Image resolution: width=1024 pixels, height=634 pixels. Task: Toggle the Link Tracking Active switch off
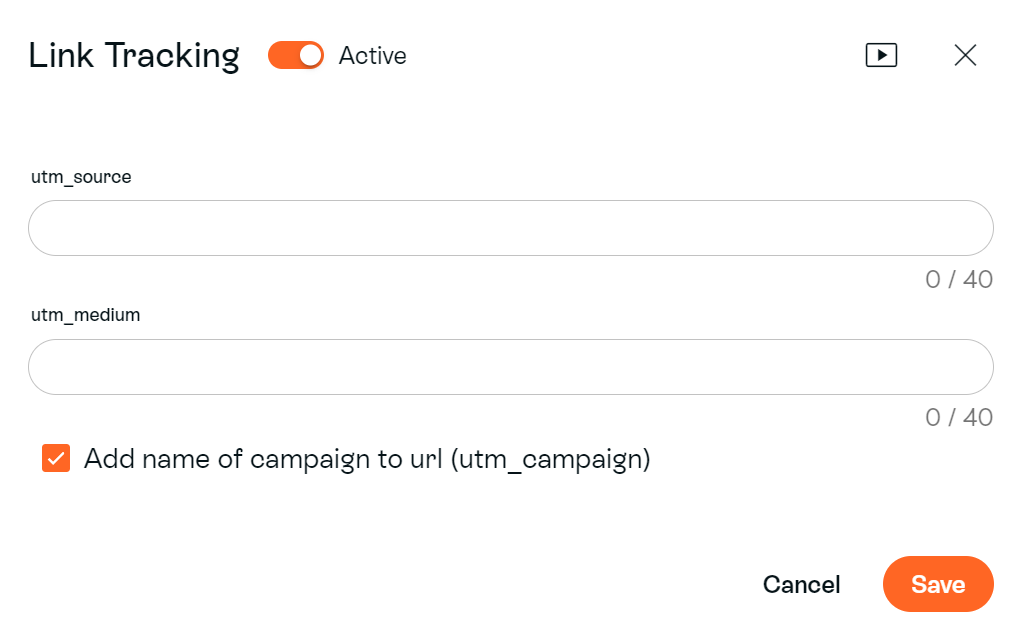296,55
